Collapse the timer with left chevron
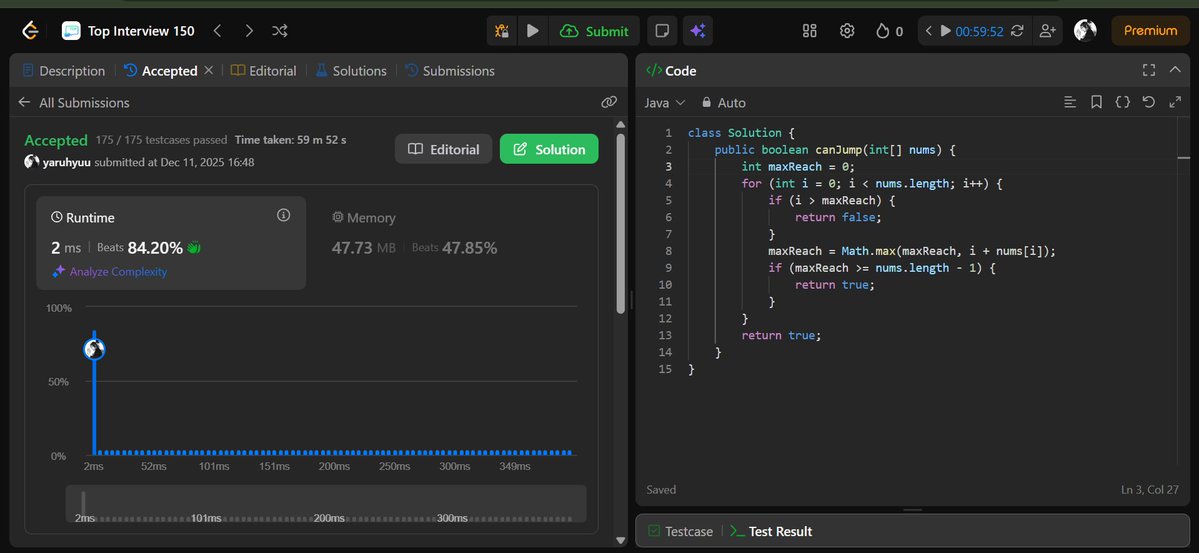Viewport: 1199px width, 553px height. coord(928,31)
